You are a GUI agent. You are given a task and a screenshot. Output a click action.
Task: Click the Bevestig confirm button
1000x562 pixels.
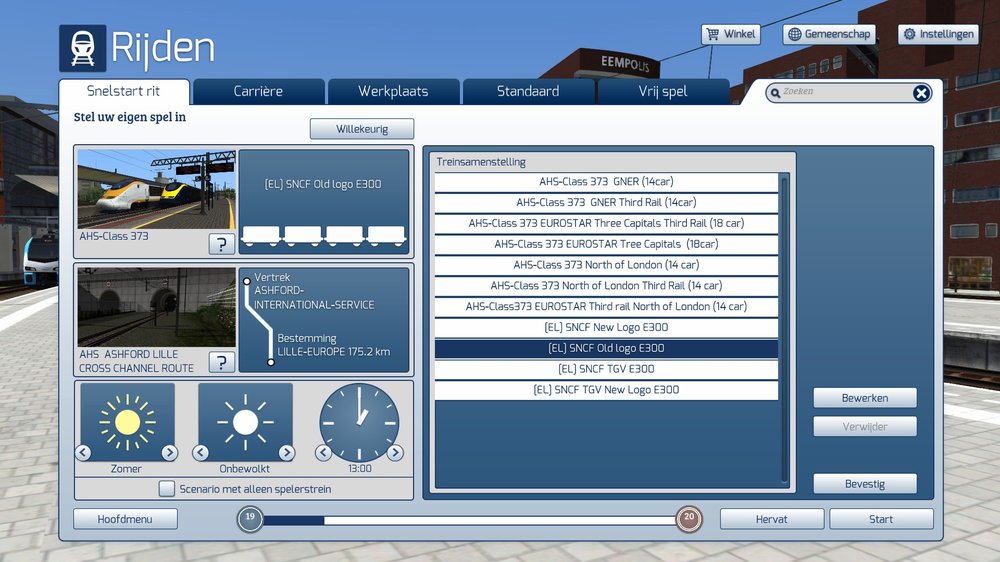[x=865, y=484]
